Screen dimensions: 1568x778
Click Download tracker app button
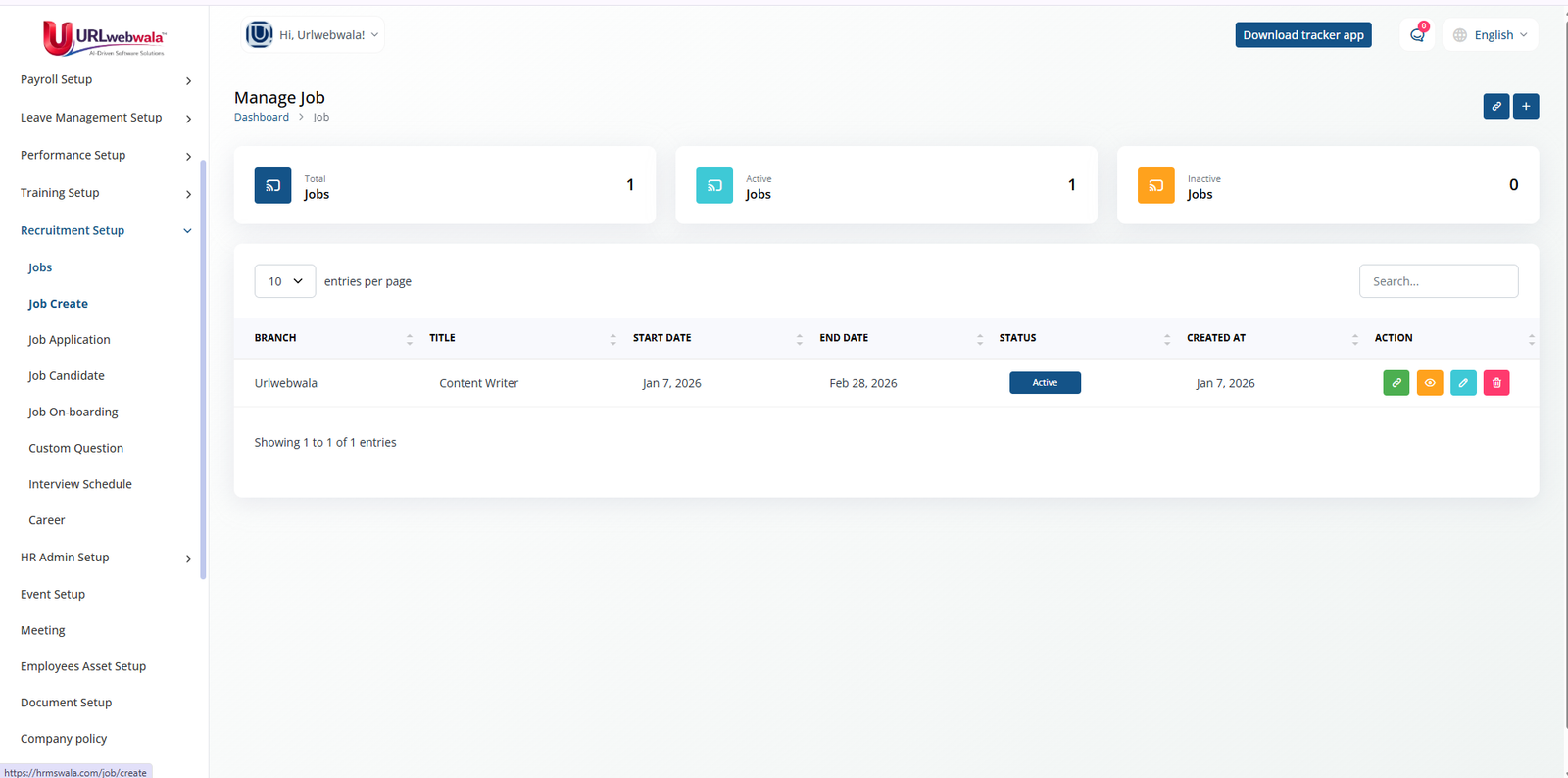pyautogui.click(x=1303, y=35)
